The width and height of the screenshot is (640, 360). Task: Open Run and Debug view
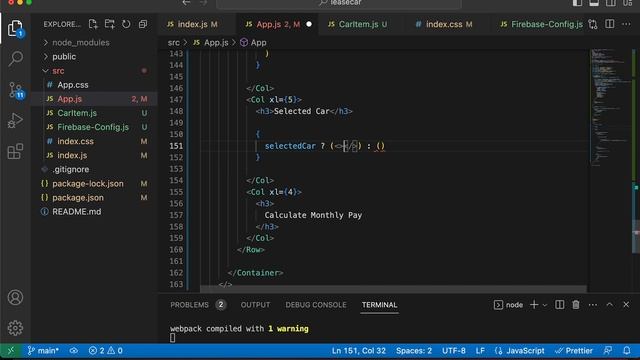point(15,121)
